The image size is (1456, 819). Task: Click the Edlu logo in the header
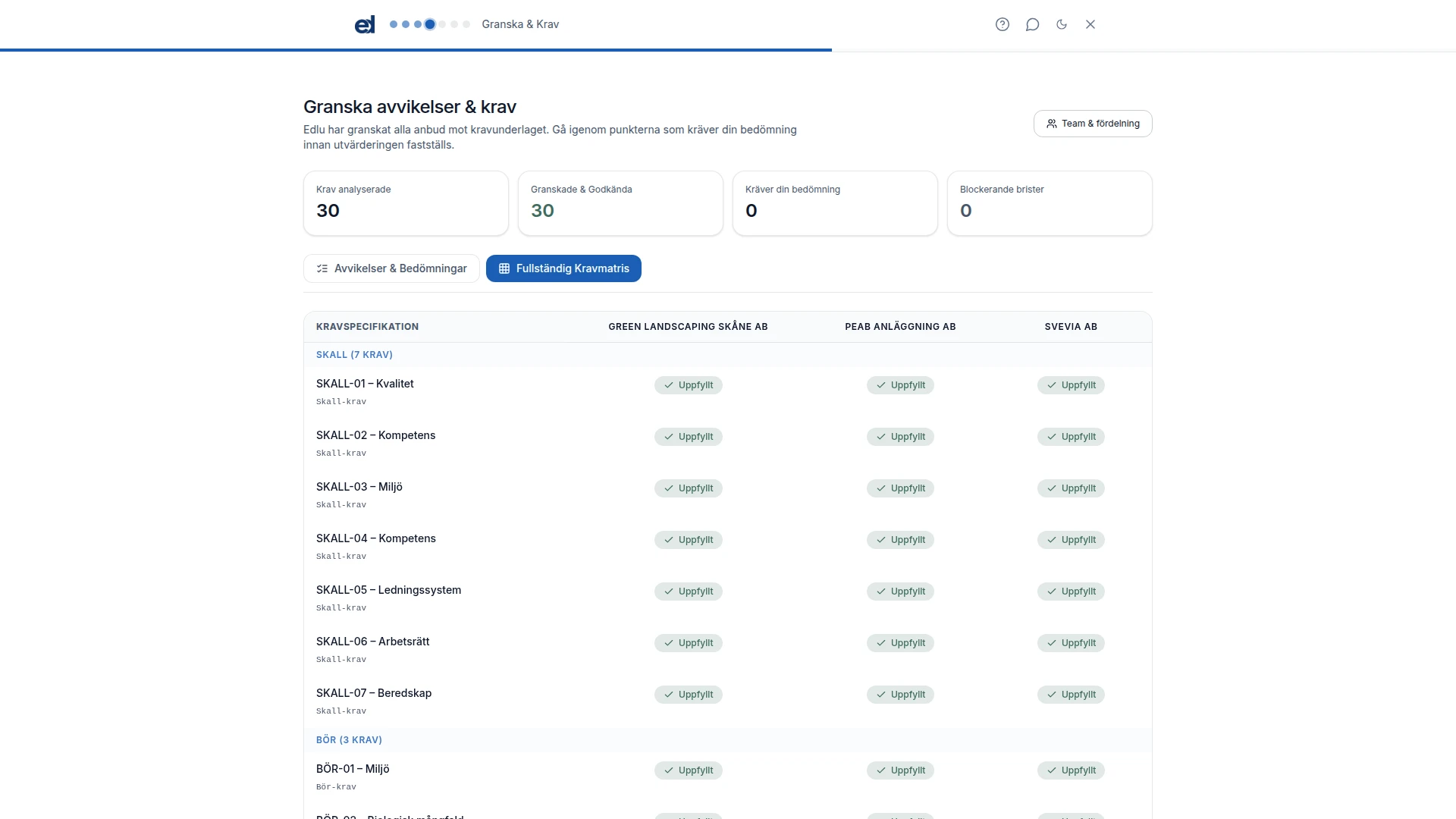(x=365, y=25)
